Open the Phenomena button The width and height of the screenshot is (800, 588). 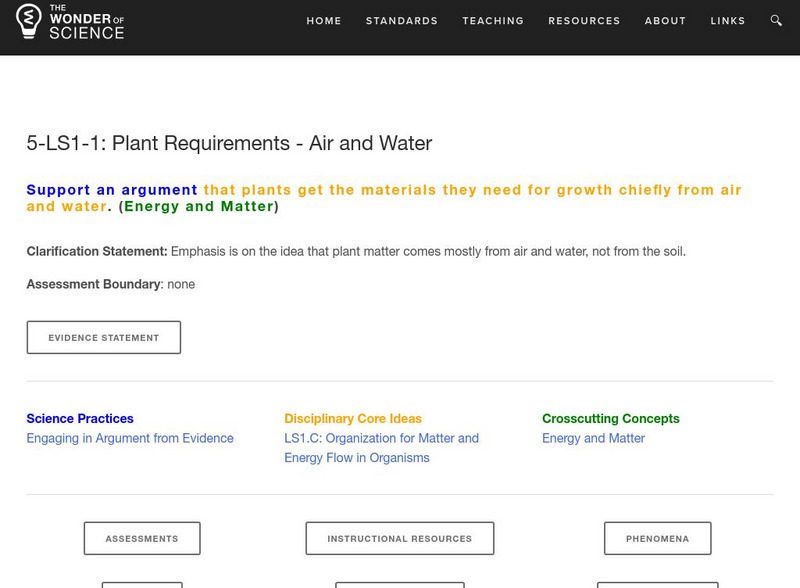(657, 538)
